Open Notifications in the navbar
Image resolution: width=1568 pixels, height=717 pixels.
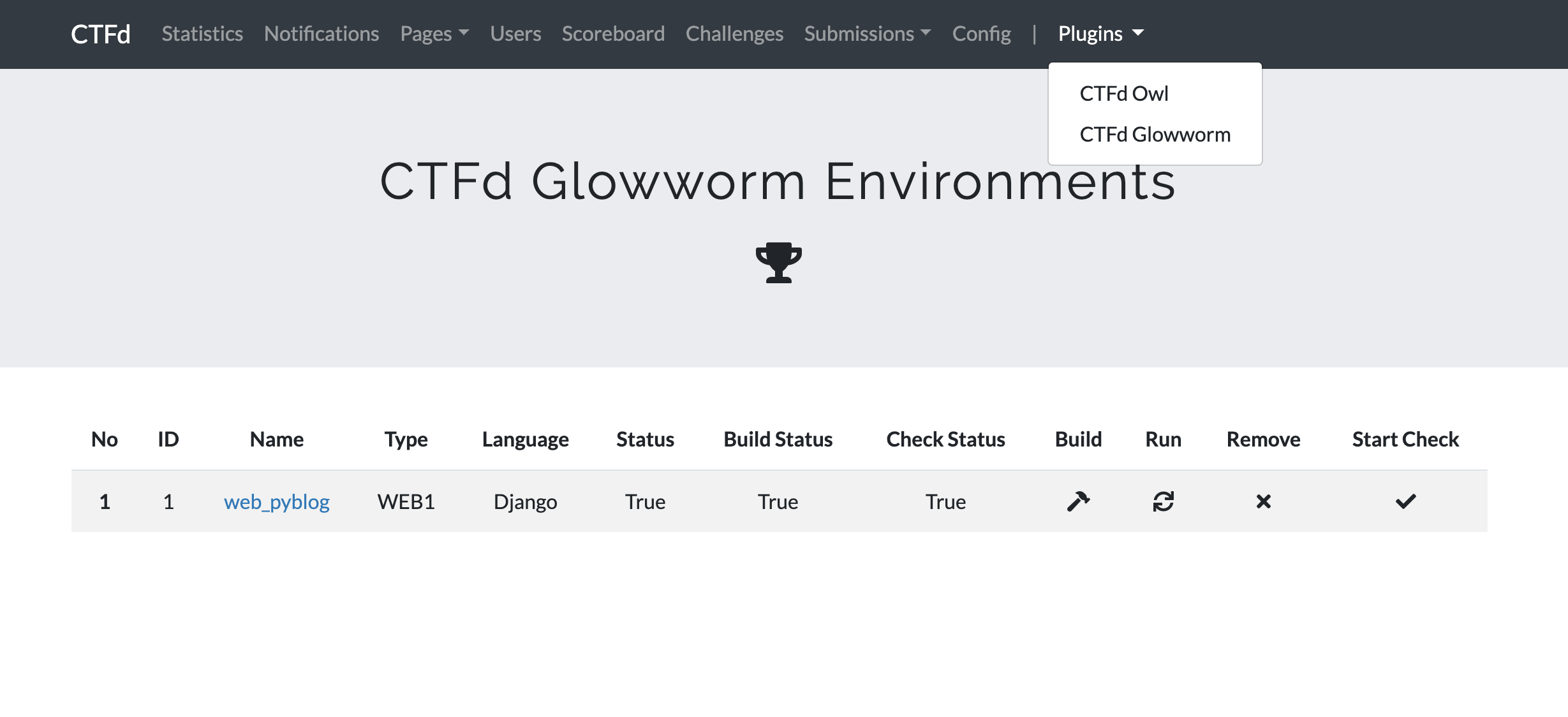[322, 33]
